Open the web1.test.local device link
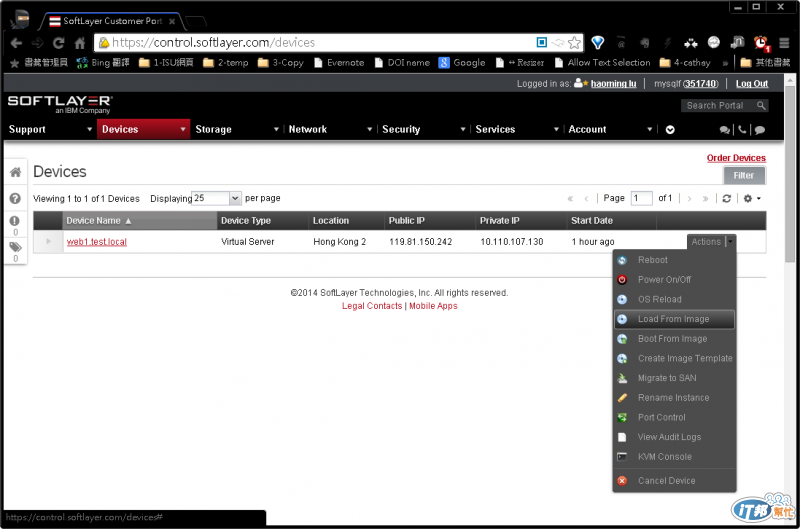 [96, 242]
